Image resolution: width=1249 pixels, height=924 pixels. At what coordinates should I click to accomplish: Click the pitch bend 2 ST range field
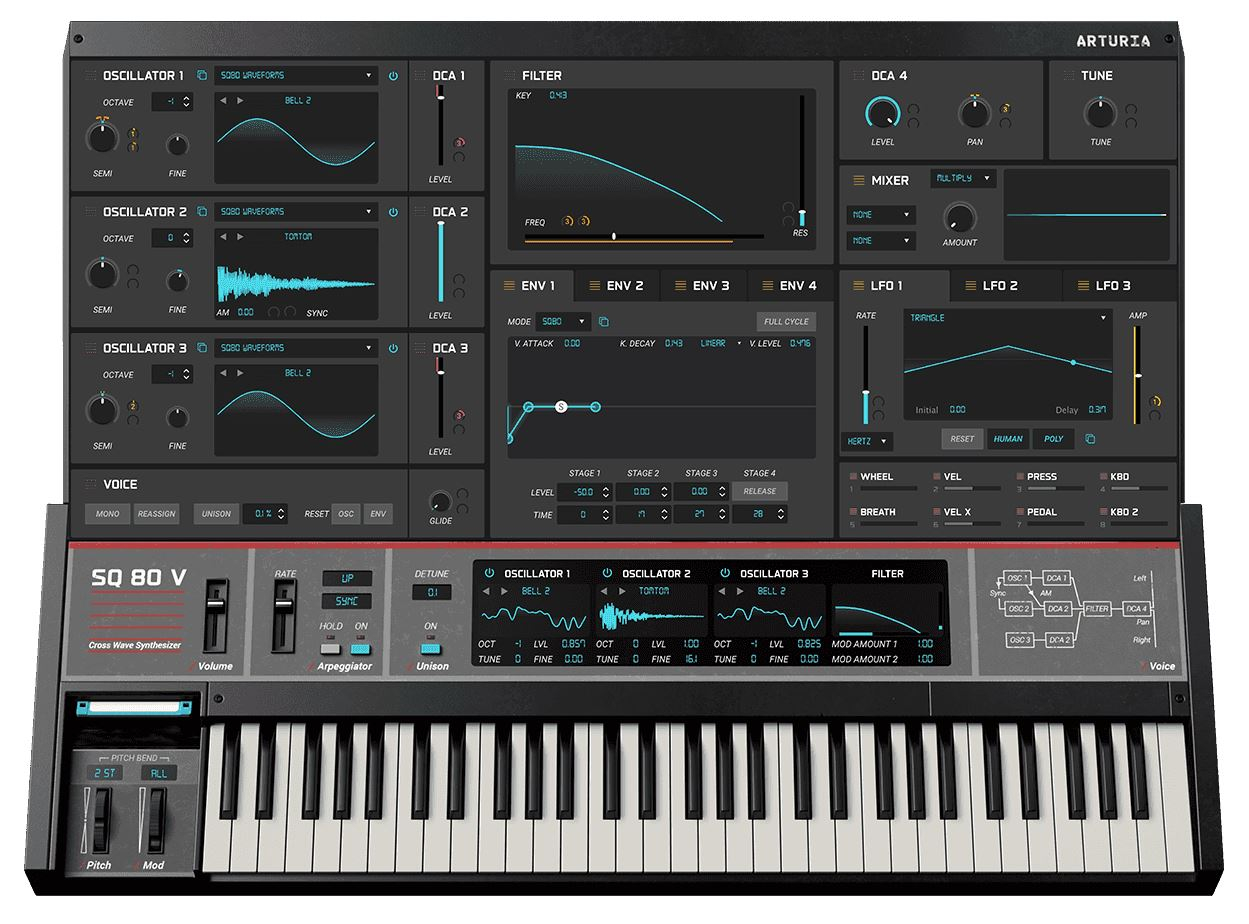tap(104, 773)
